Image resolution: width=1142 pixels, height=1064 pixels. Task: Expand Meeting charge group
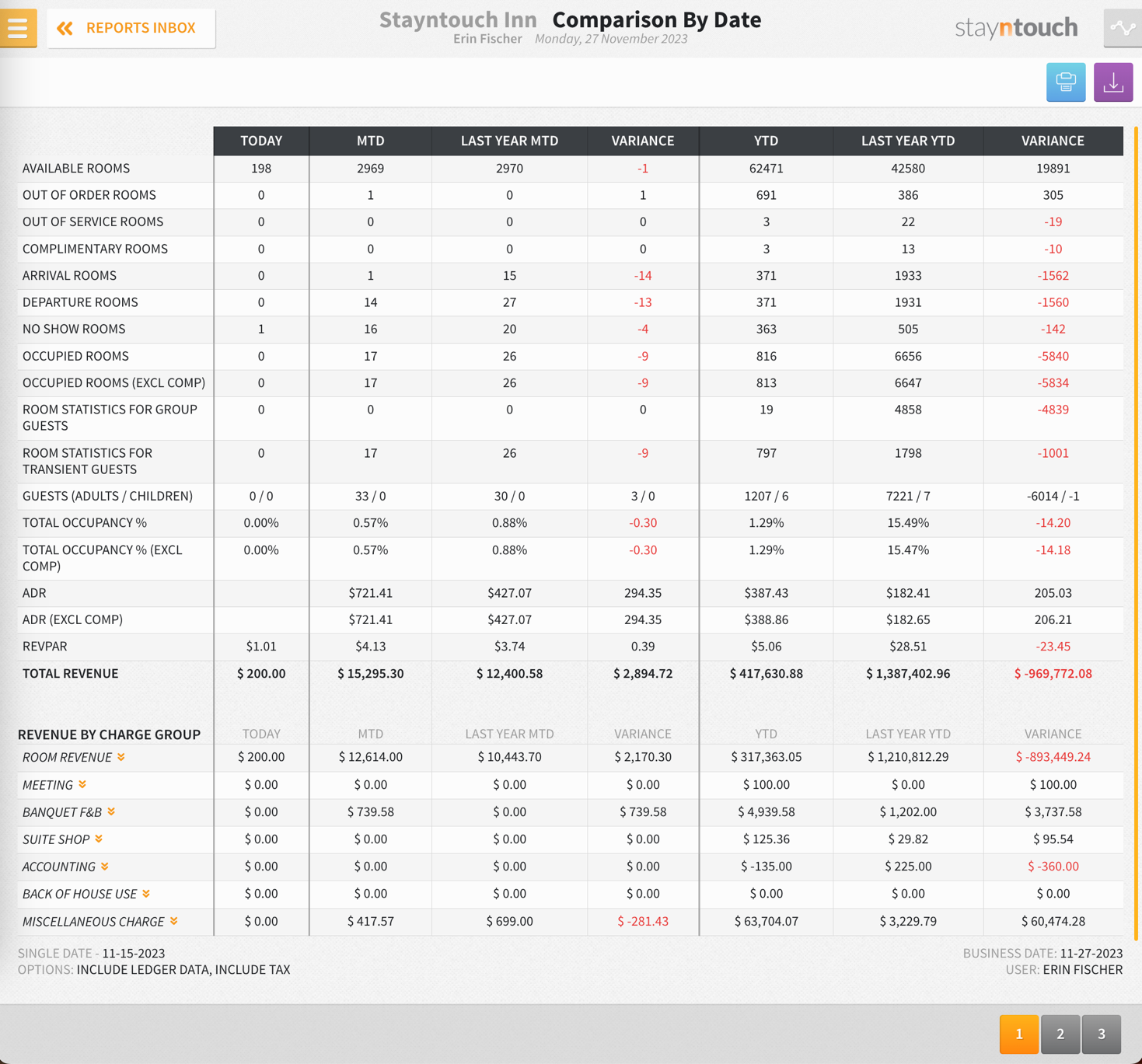click(82, 785)
